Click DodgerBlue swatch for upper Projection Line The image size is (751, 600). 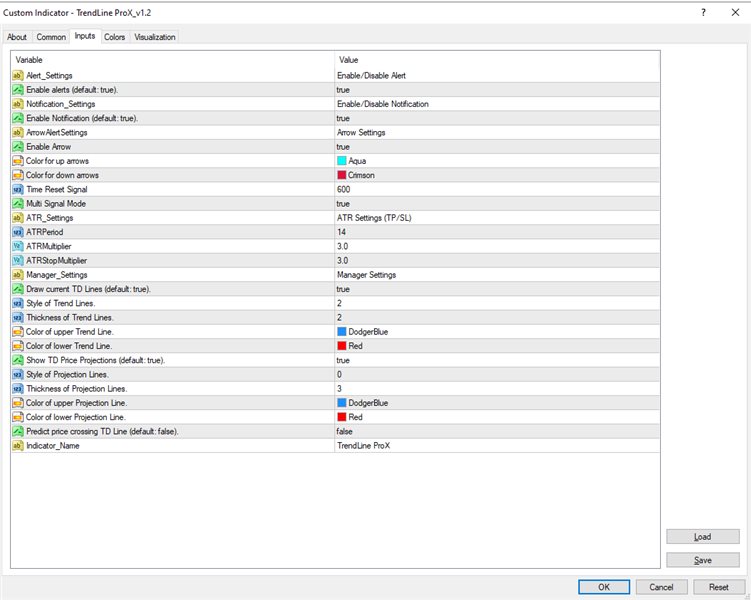click(x=341, y=403)
